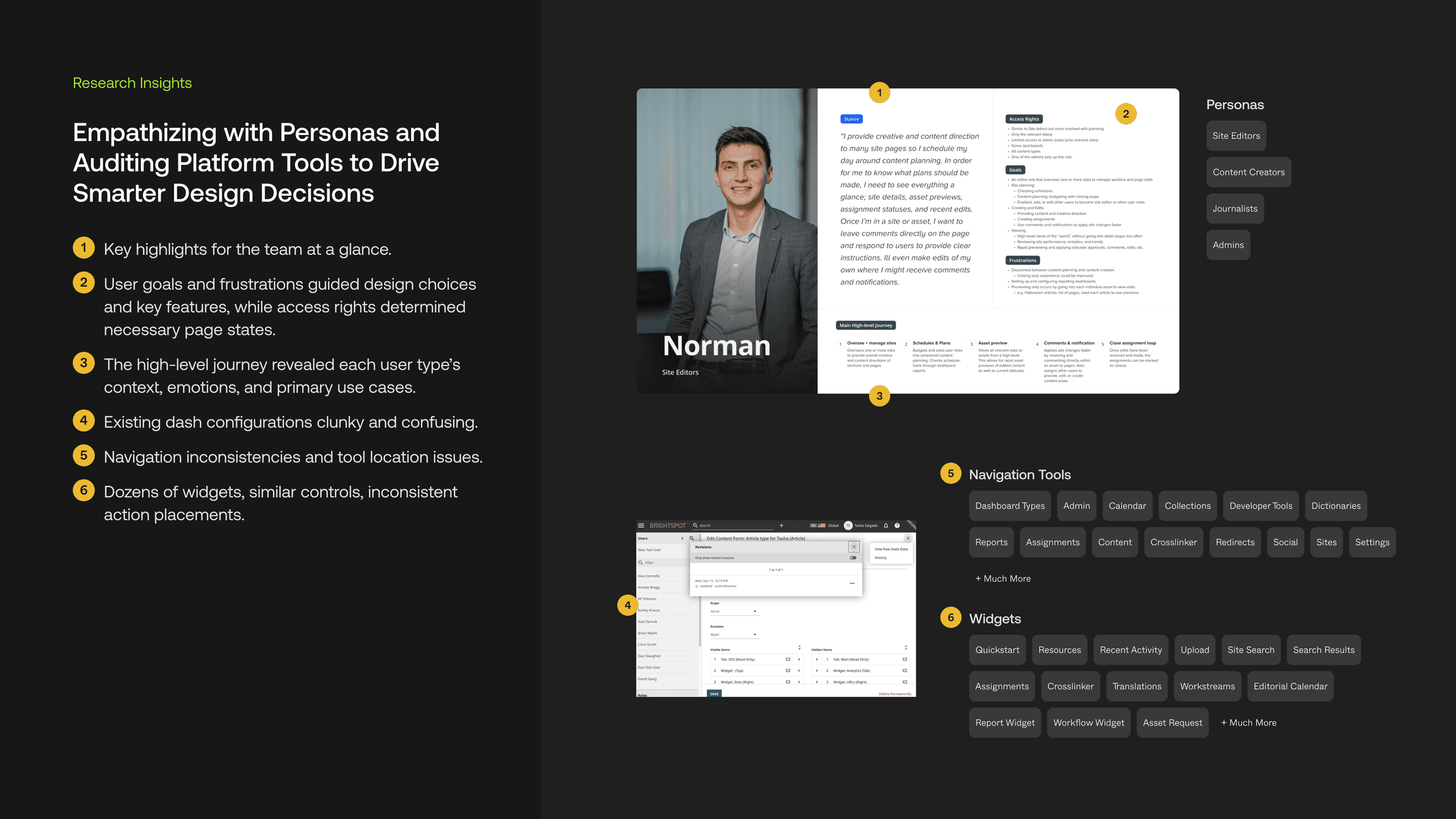
Task: Click the search magnifier in the Users panel
Action: 692,538
